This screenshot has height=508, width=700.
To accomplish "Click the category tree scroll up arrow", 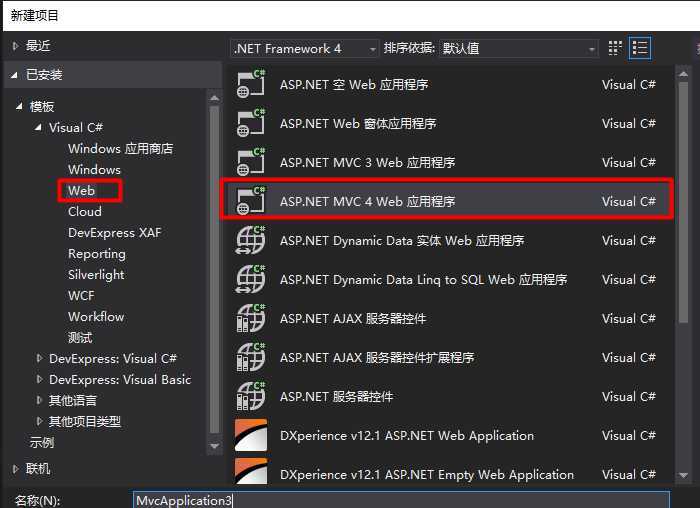I will pos(214,98).
